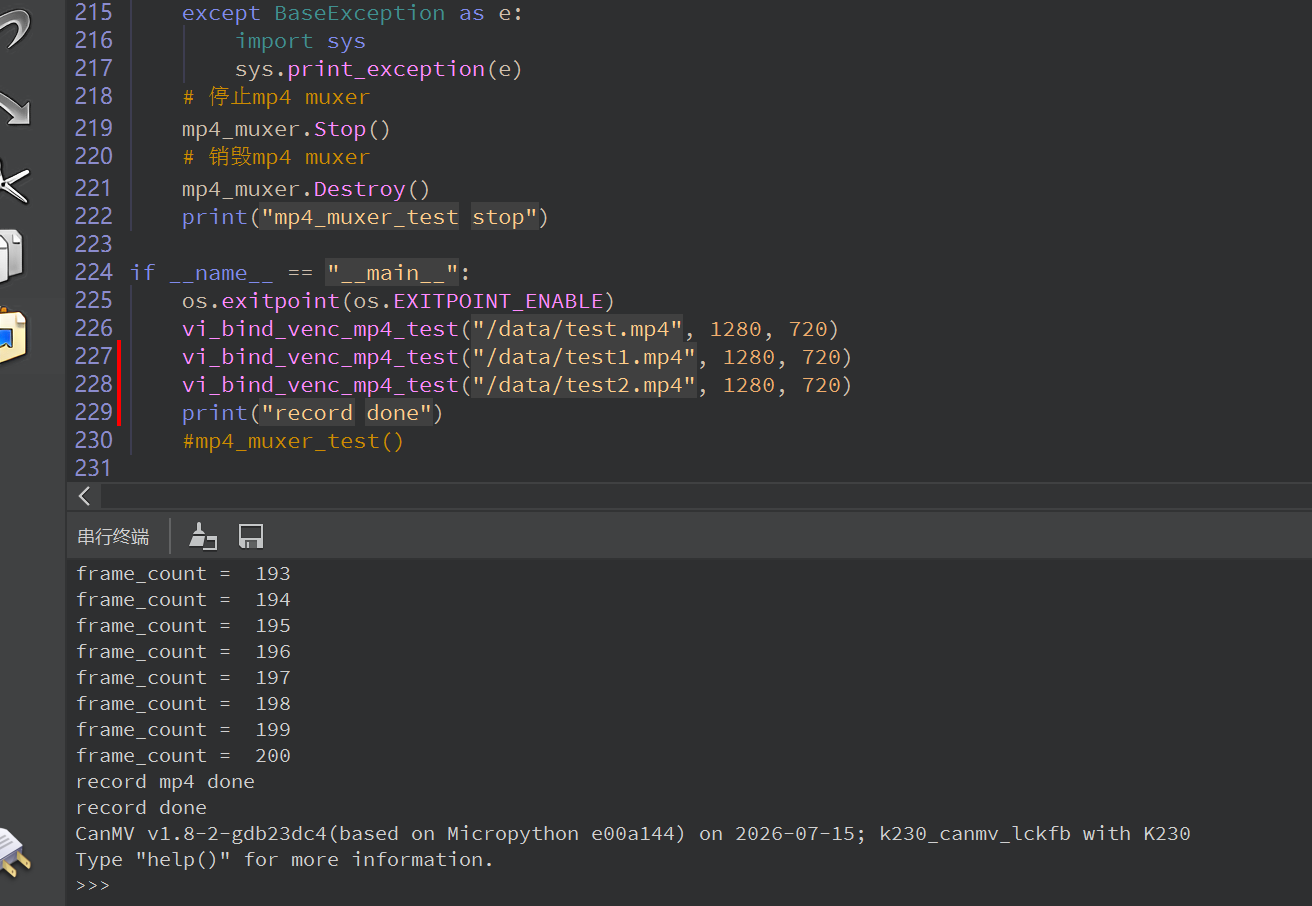
Task: Select the 串行终端 tab label
Action: pos(113,537)
